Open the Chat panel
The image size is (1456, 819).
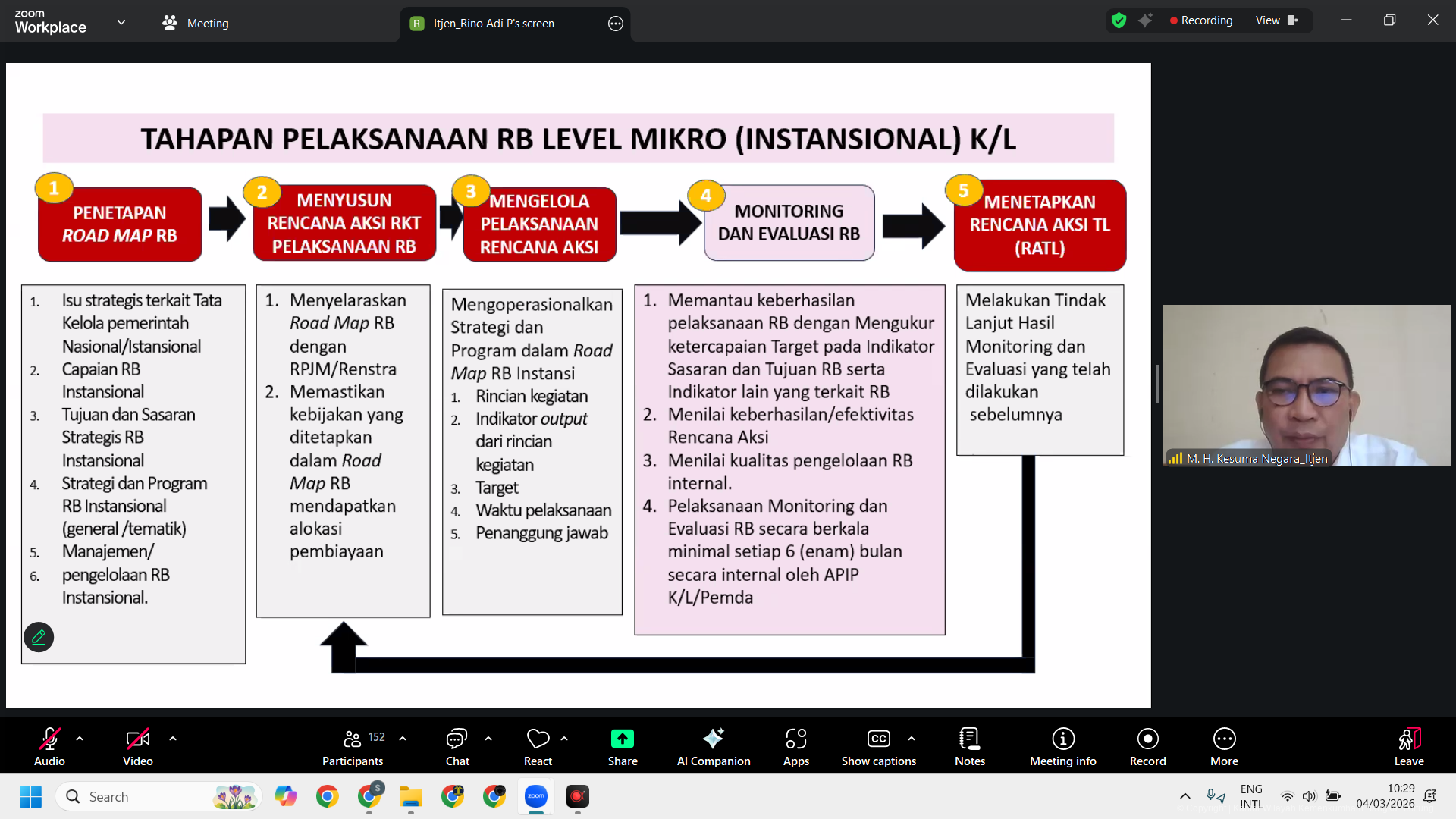(457, 747)
